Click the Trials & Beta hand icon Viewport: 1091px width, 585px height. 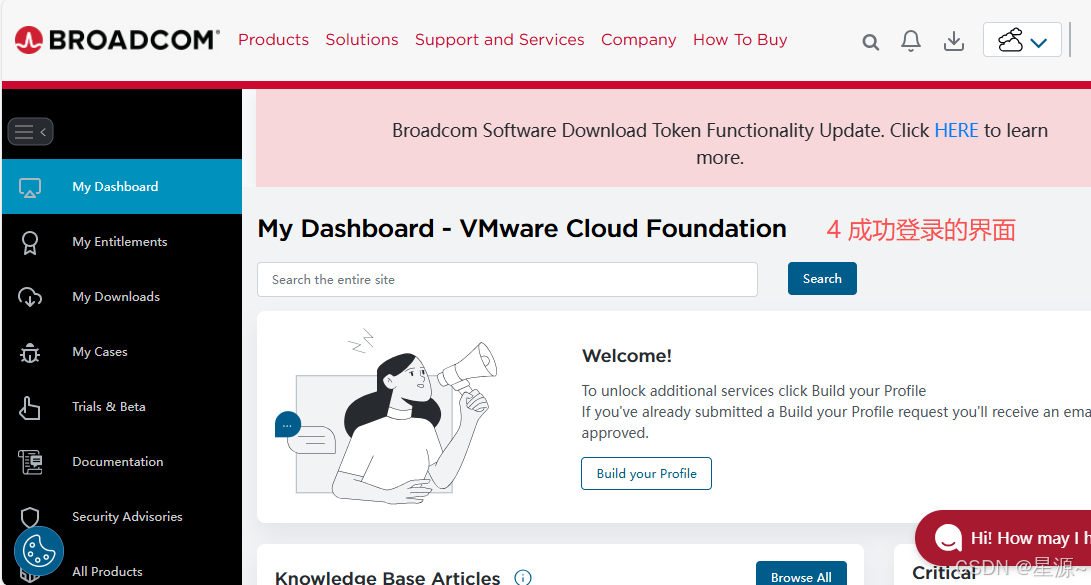pos(30,408)
